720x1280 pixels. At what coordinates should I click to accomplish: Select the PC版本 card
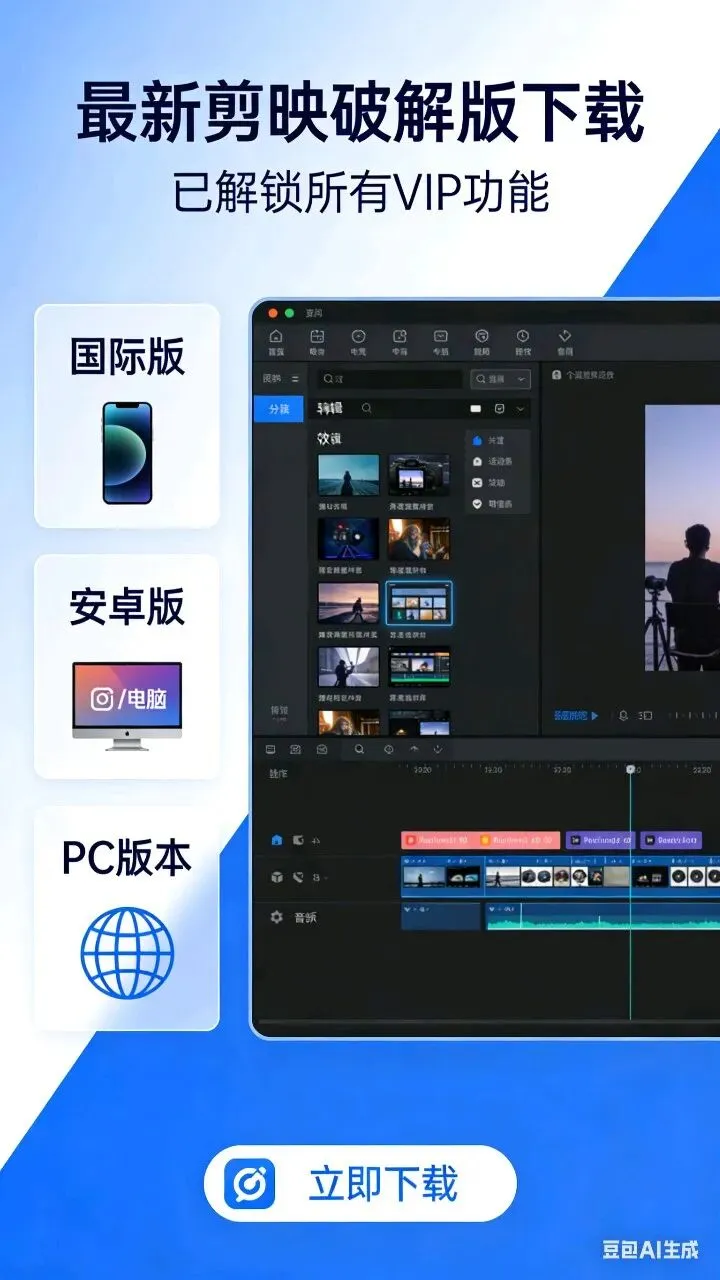coord(127,918)
